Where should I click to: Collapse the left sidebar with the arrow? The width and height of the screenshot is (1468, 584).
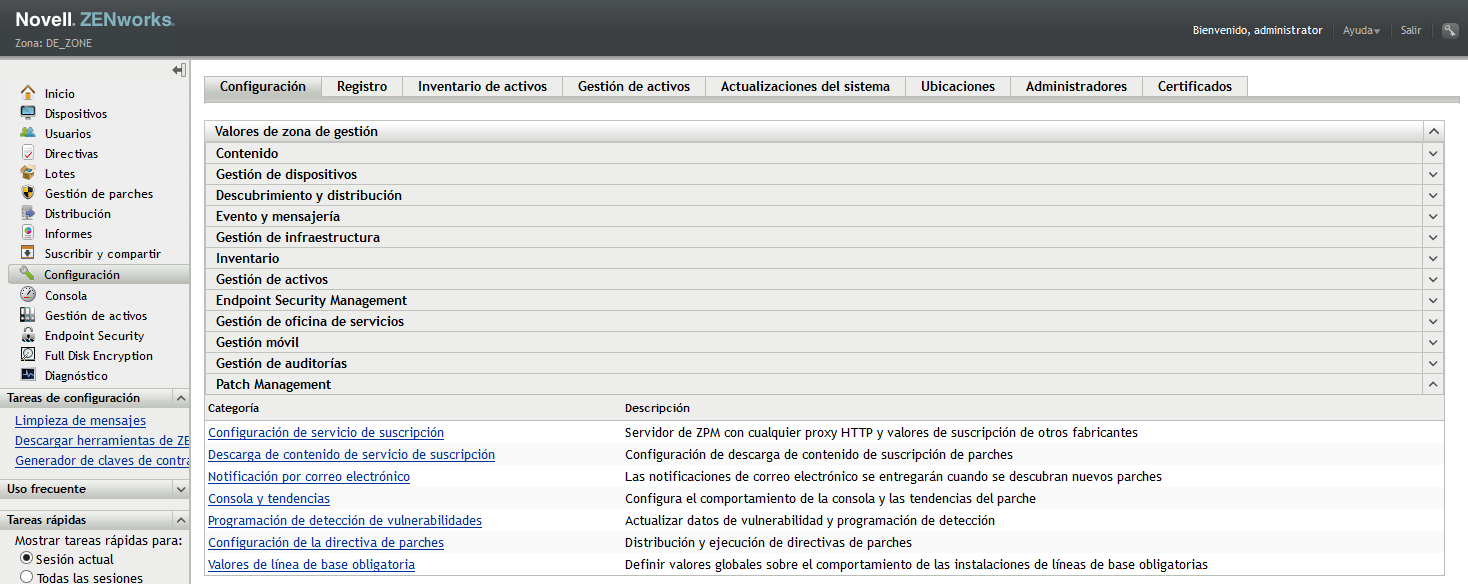(x=179, y=69)
